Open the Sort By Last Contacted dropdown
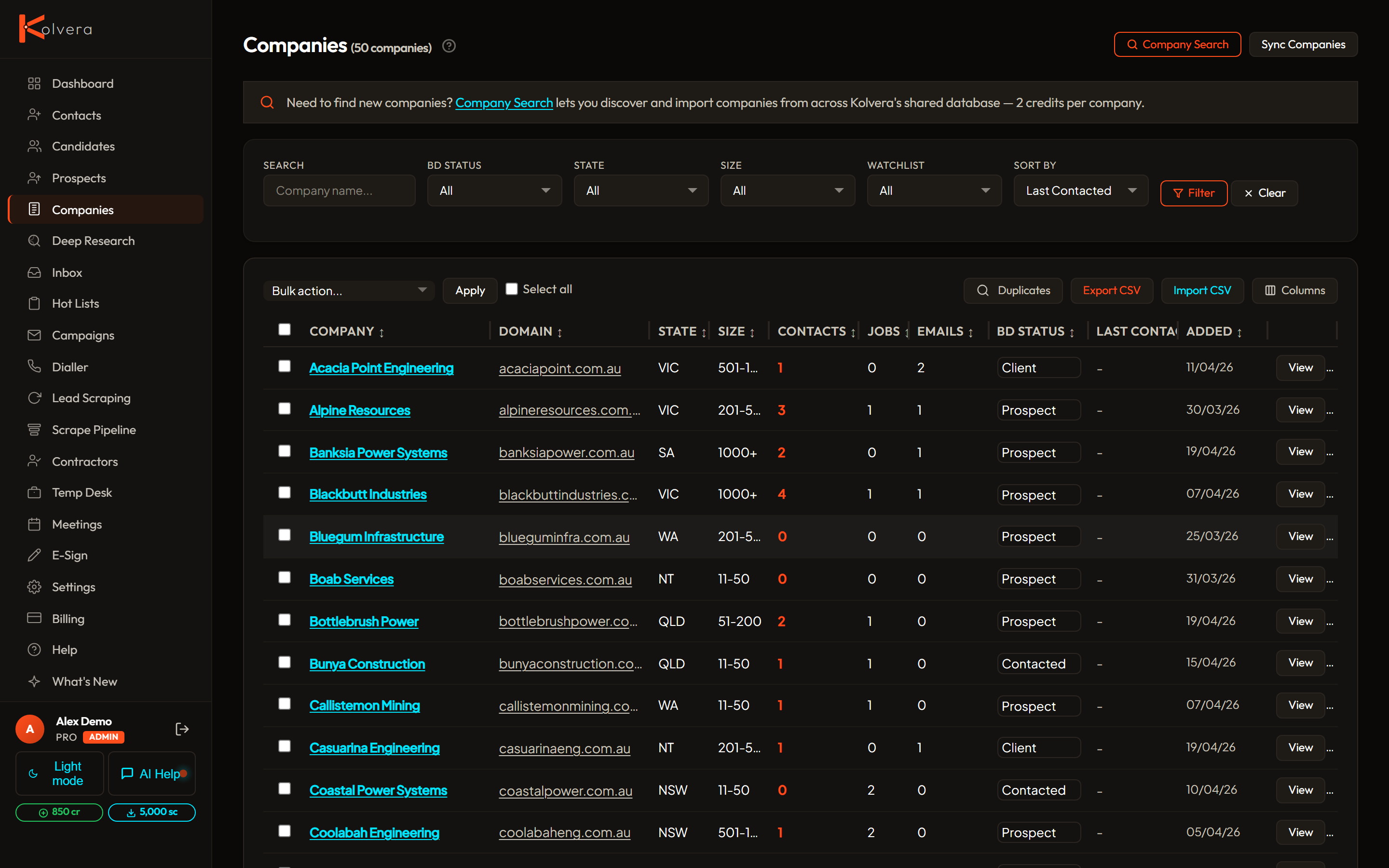The width and height of the screenshot is (1389, 868). [1081, 190]
